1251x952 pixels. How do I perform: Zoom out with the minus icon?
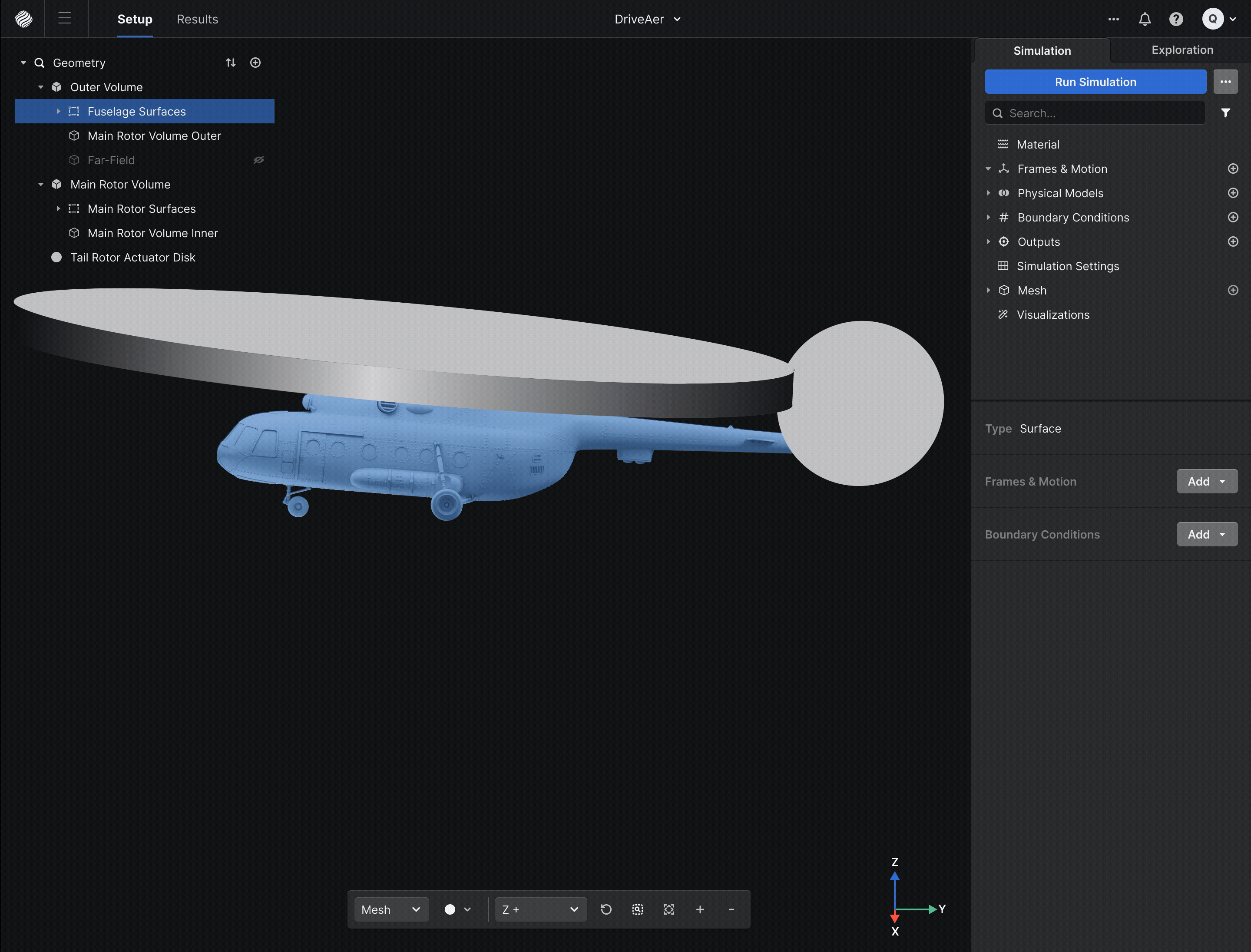(x=731, y=909)
